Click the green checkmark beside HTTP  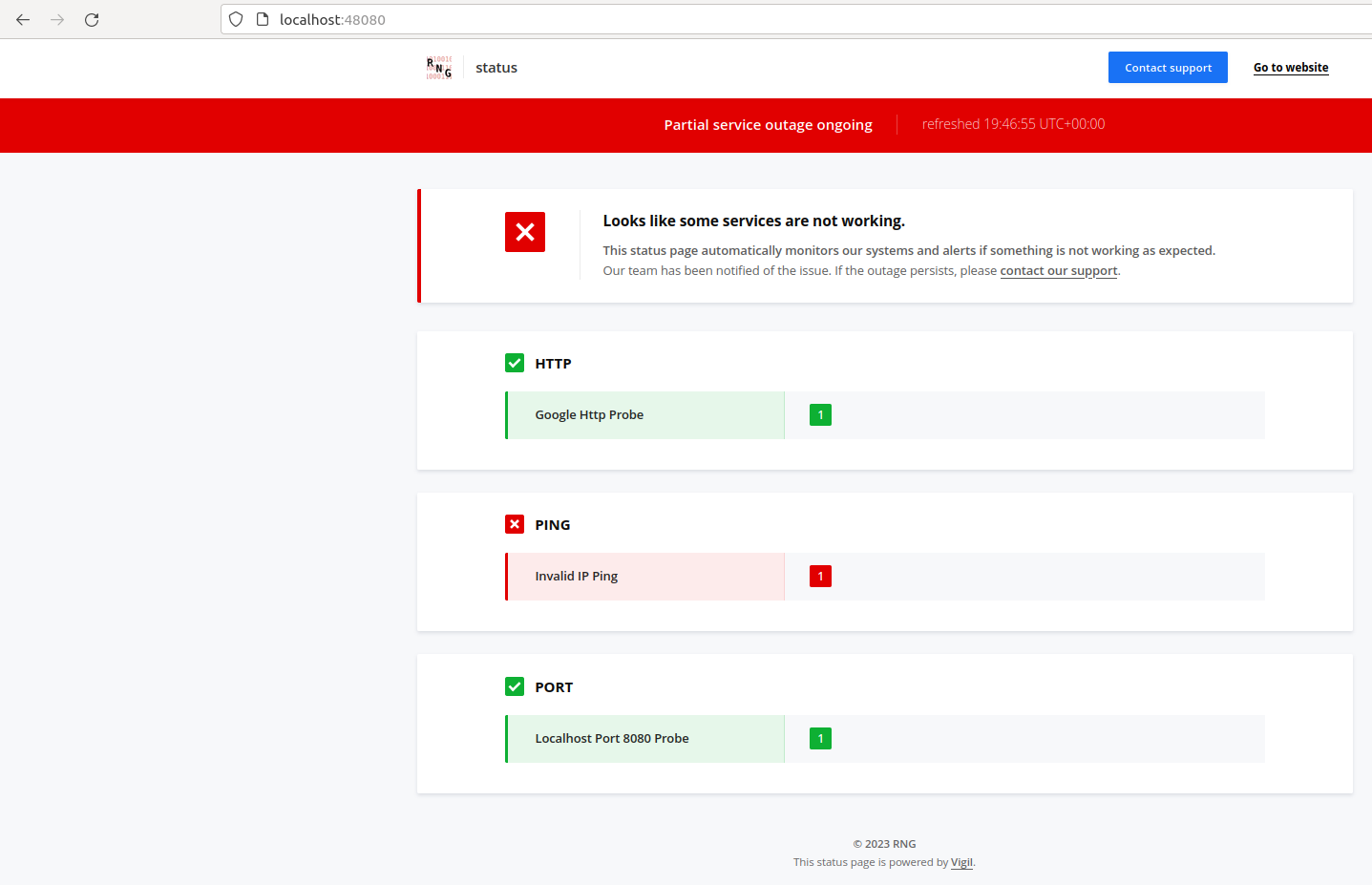pyautogui.click(x=515, y=363)
